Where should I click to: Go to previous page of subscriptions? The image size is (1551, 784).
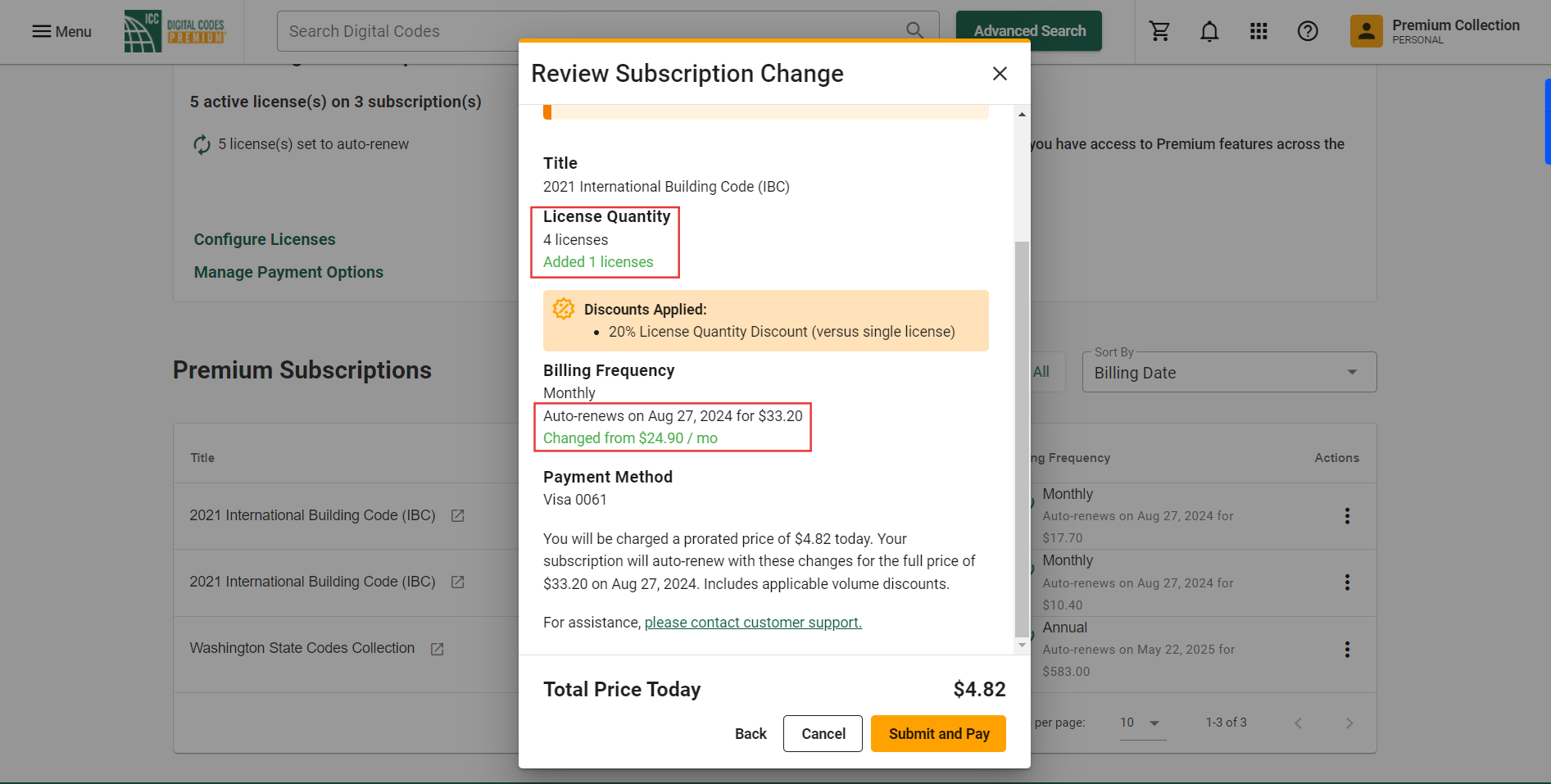(x=1298, y=723)
